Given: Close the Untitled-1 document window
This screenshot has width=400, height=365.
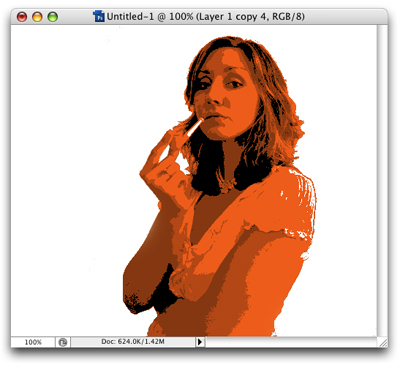Looking at the screenshot, I should pyautogui.click(x=22, y=16).
